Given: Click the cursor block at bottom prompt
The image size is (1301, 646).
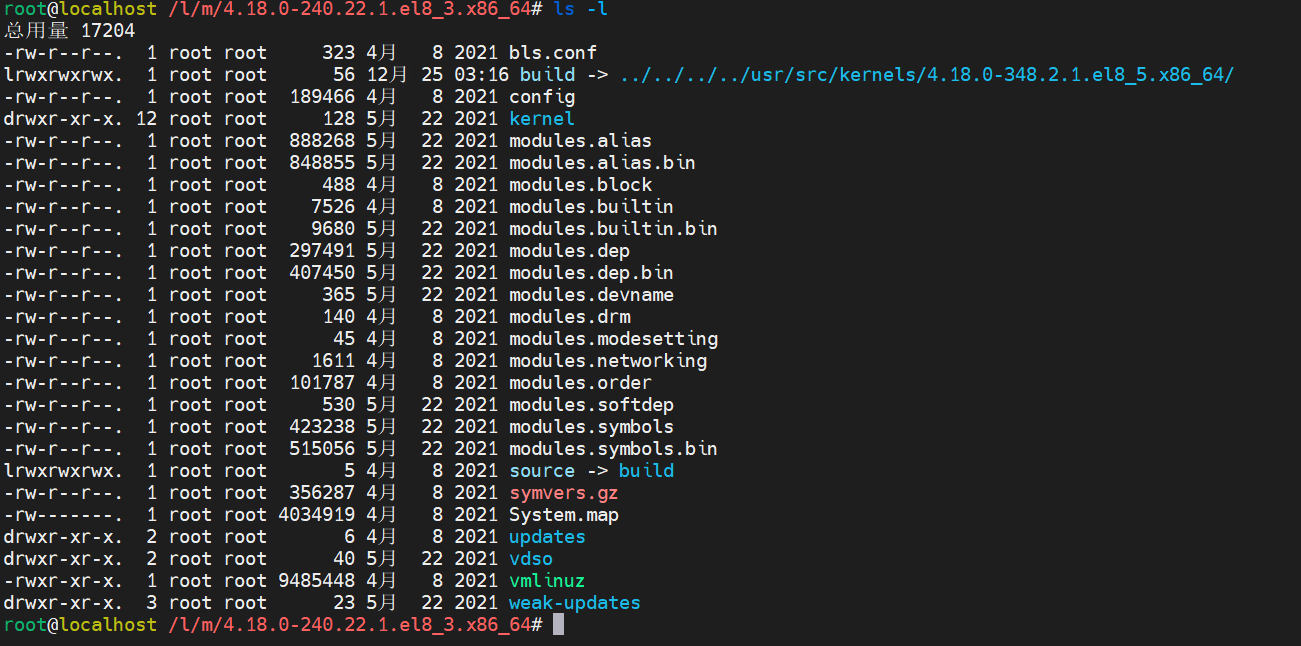Looking at the screenshot, I should 558,625.
